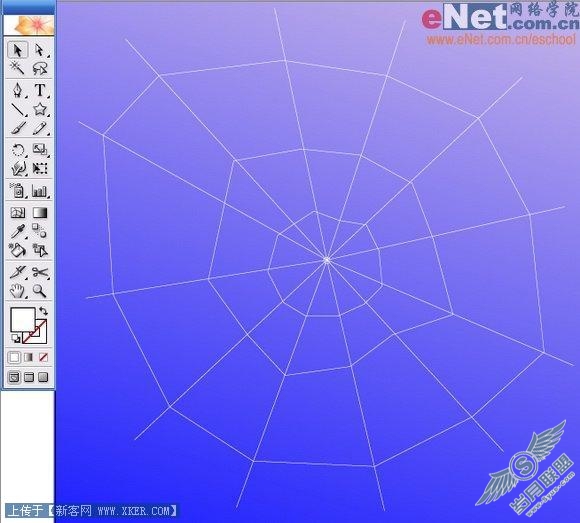The image size is (580, 523).
Task: Set paint to None button
Action: point(43,357)
